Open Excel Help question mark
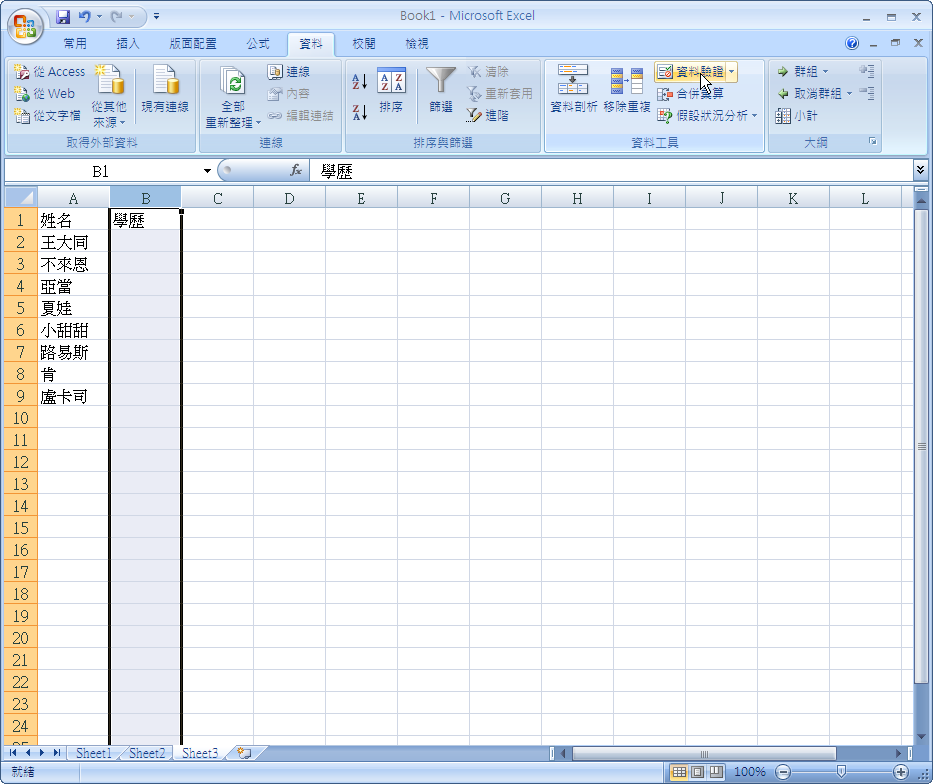933x784 pixels. pos(852,43)
